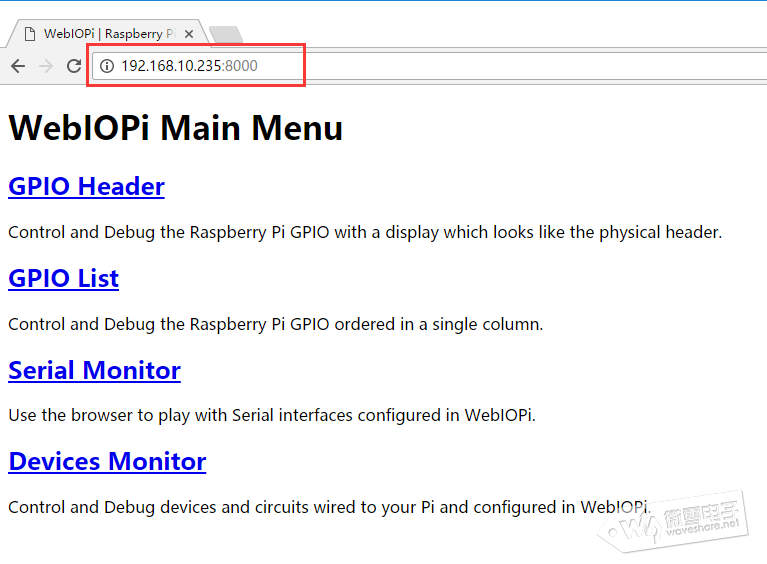Click the 'ordered in a single column' description
Image resolution: width=767 pixels, height=564 pixels.
point(430,325)
